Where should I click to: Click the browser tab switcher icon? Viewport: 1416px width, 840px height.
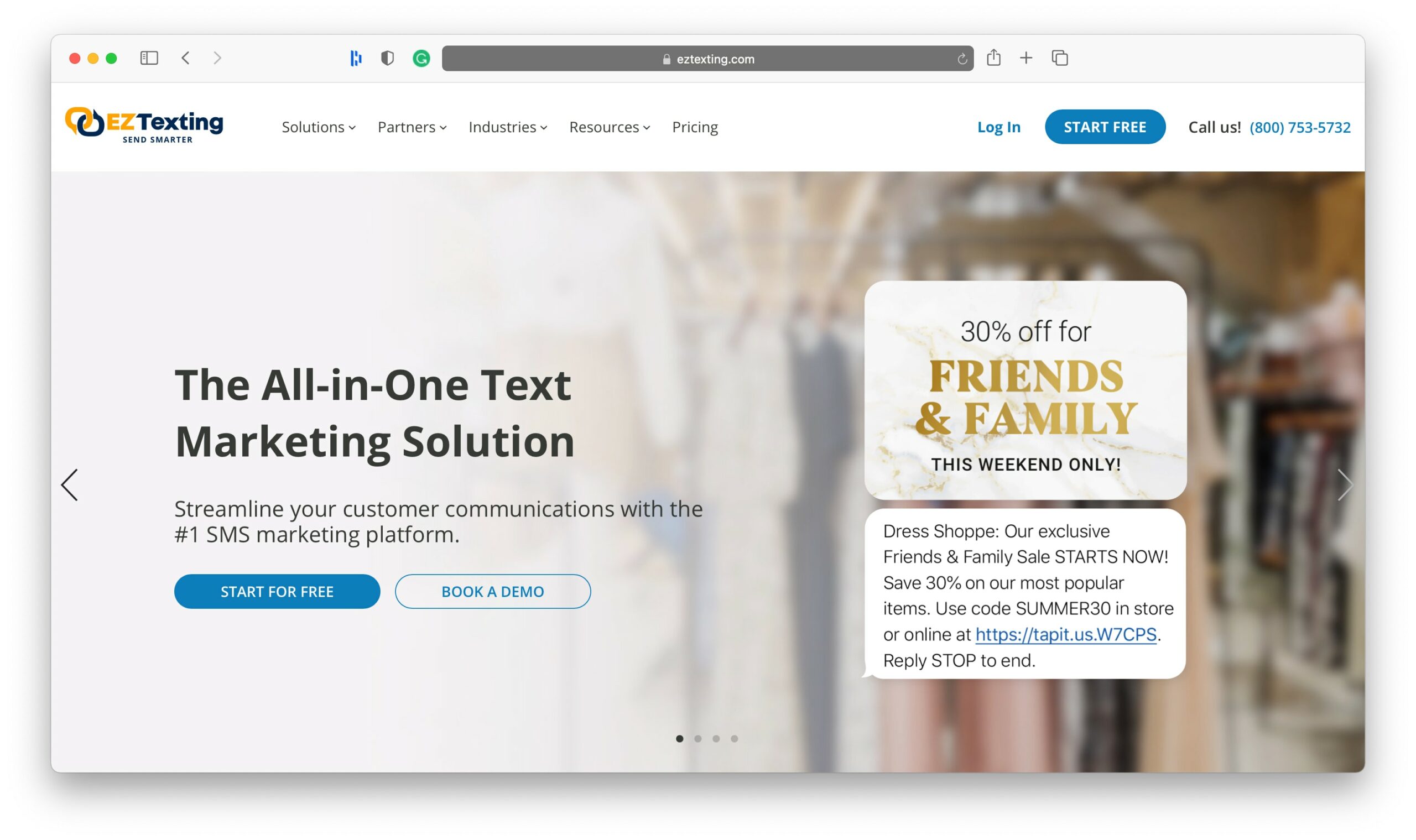pos(1060,58)
